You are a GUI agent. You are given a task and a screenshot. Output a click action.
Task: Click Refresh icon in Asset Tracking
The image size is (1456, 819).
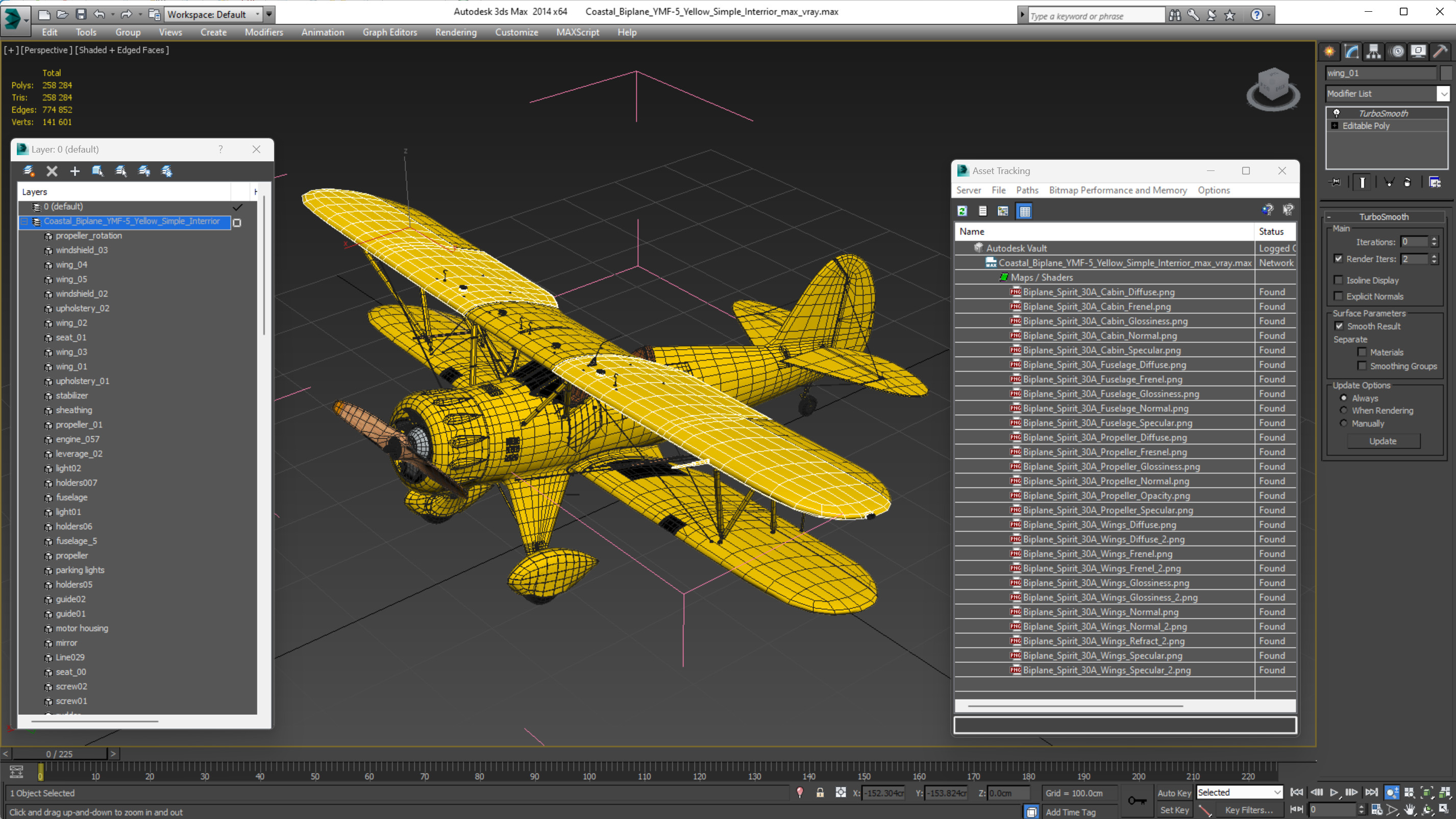point(962,211)
